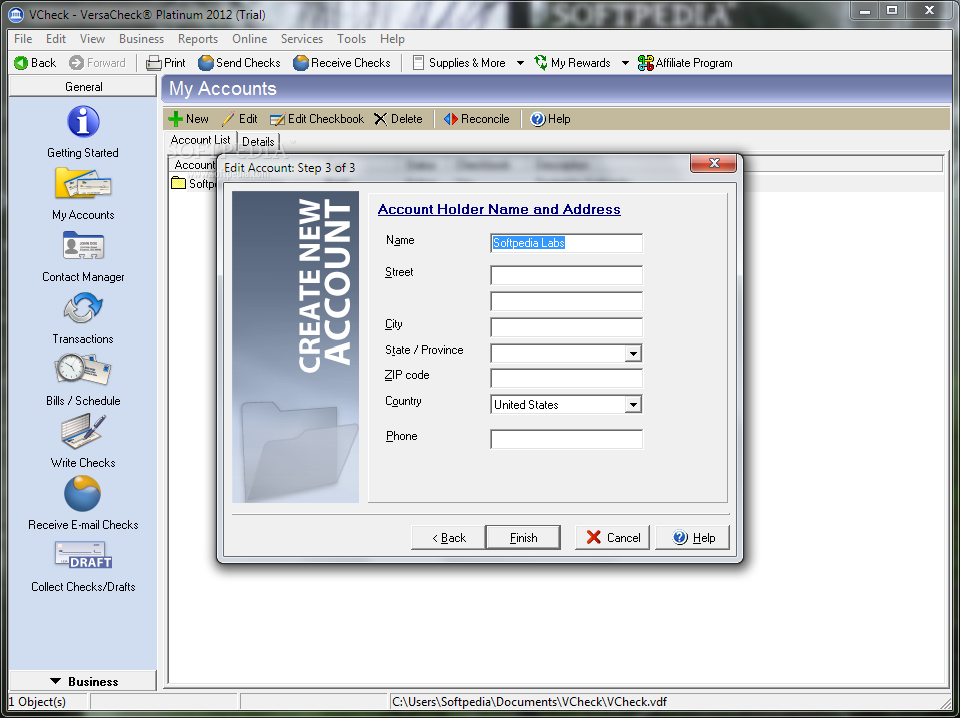The image size is (960, 718).
Task: Open the Reports menu
Action: (198, 39)
